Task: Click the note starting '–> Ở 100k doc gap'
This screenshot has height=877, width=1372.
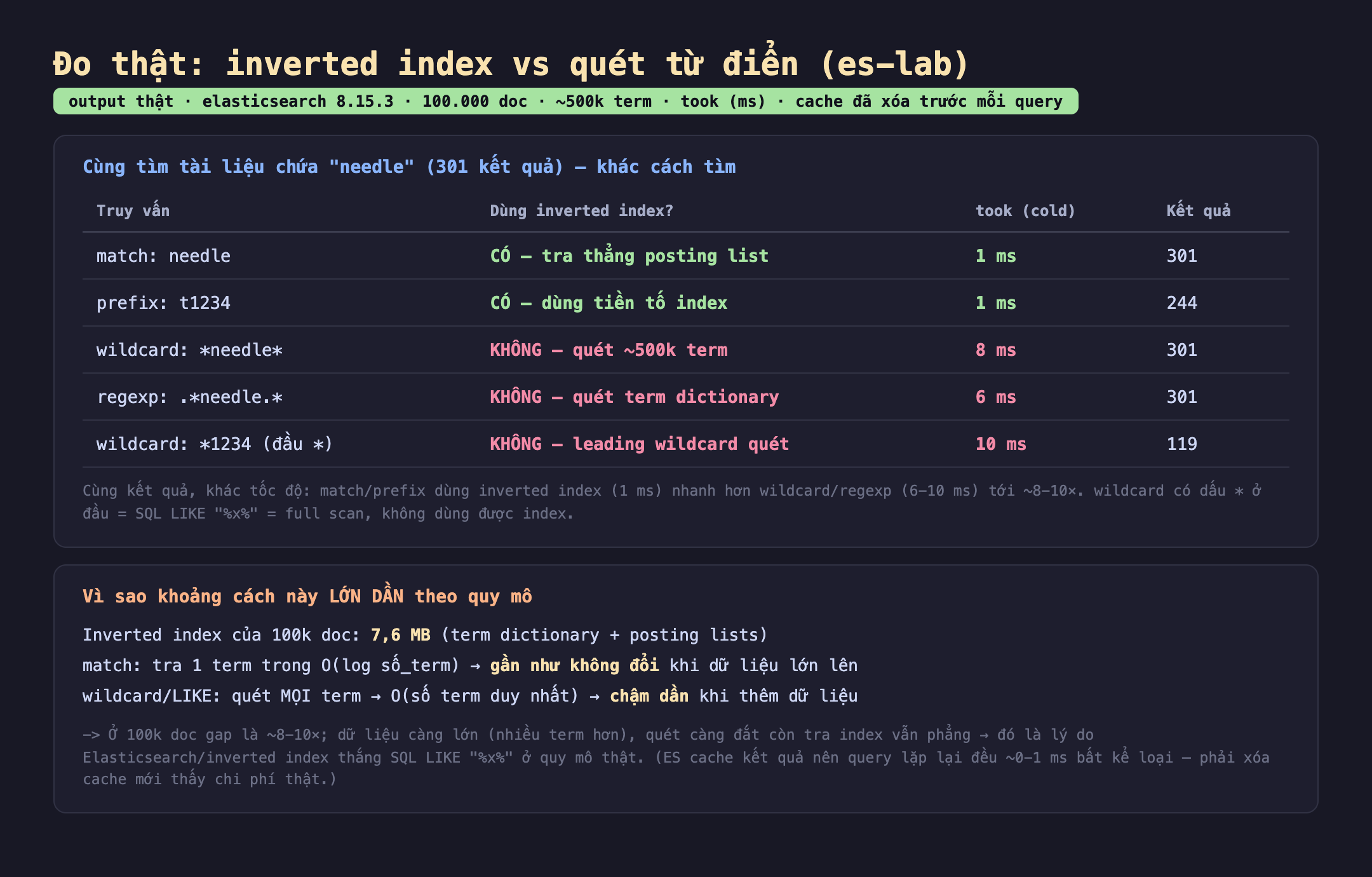Action: point(676,756)
